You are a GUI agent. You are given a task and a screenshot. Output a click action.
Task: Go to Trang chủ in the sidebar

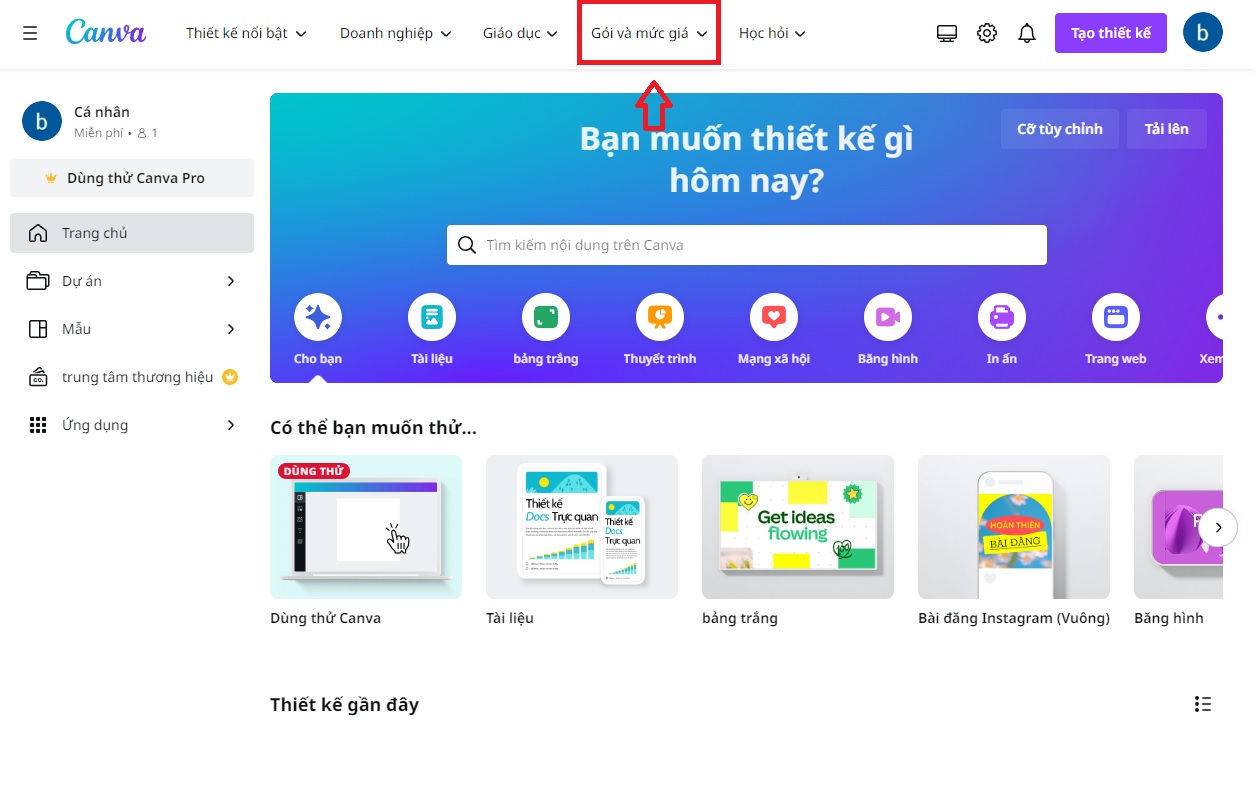tap(132, 233)
